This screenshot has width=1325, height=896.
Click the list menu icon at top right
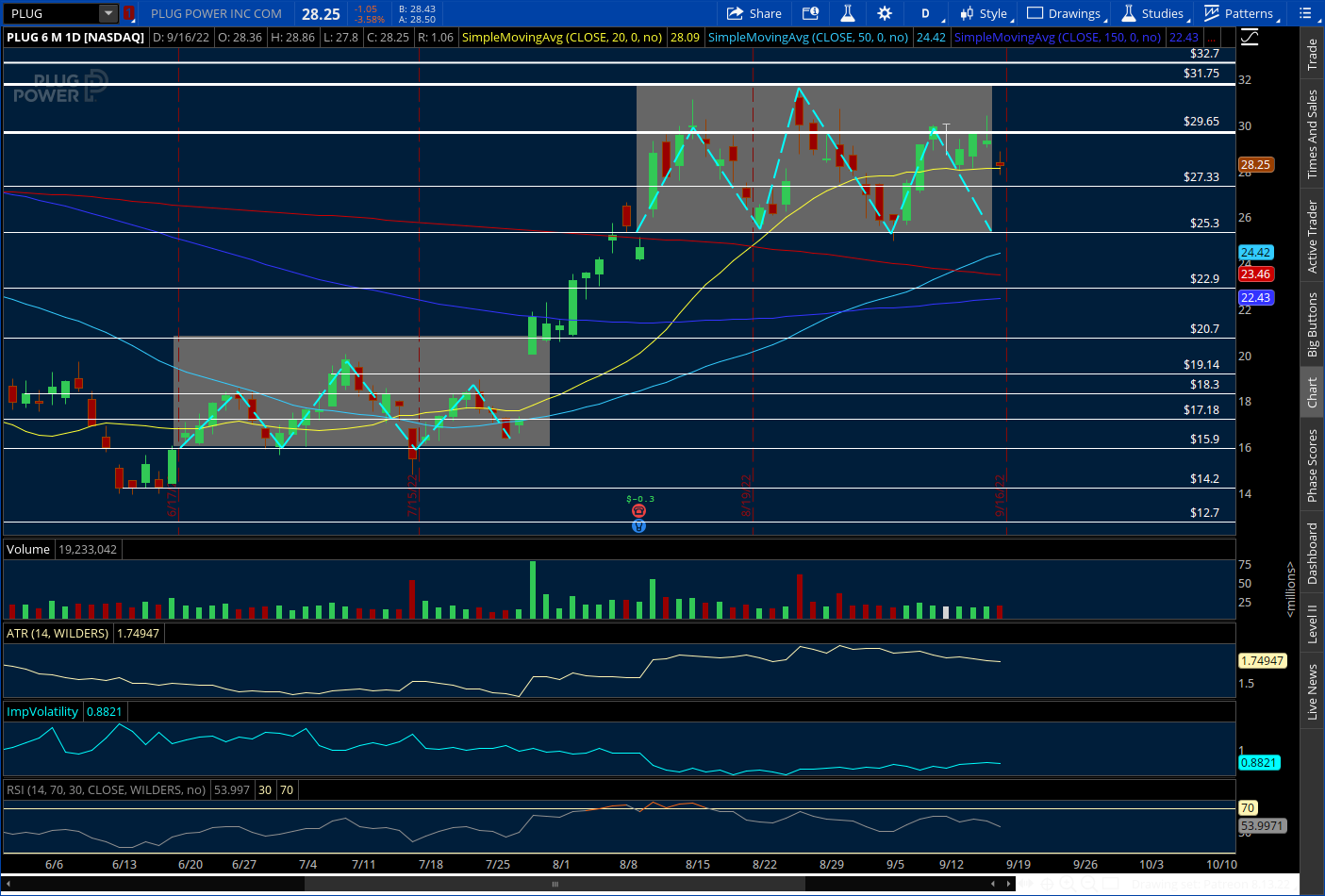(x=1306, y=13)
